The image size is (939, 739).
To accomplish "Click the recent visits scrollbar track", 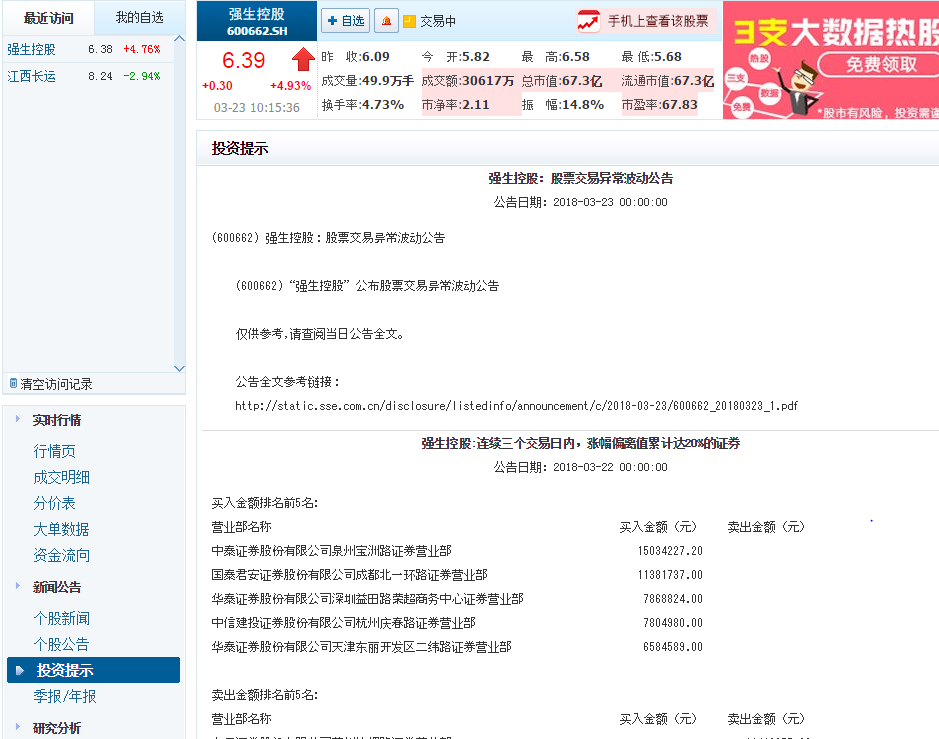I will pos(180,204).
